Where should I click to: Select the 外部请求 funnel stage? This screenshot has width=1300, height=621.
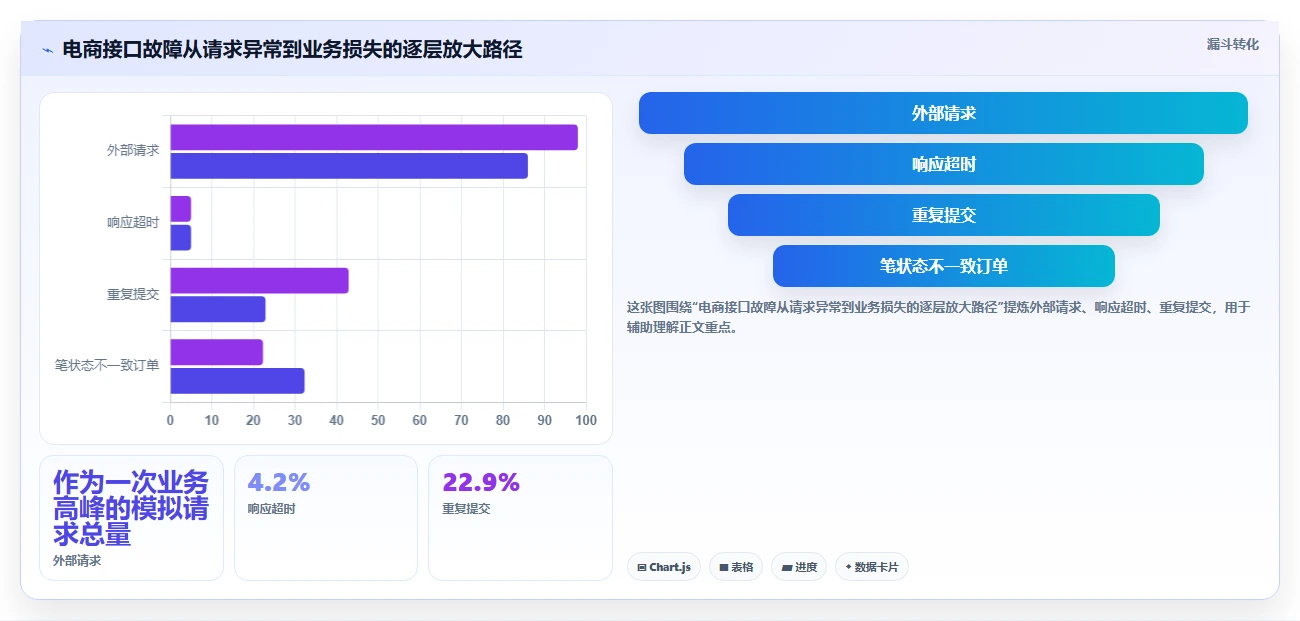click(x=943, y=113)
